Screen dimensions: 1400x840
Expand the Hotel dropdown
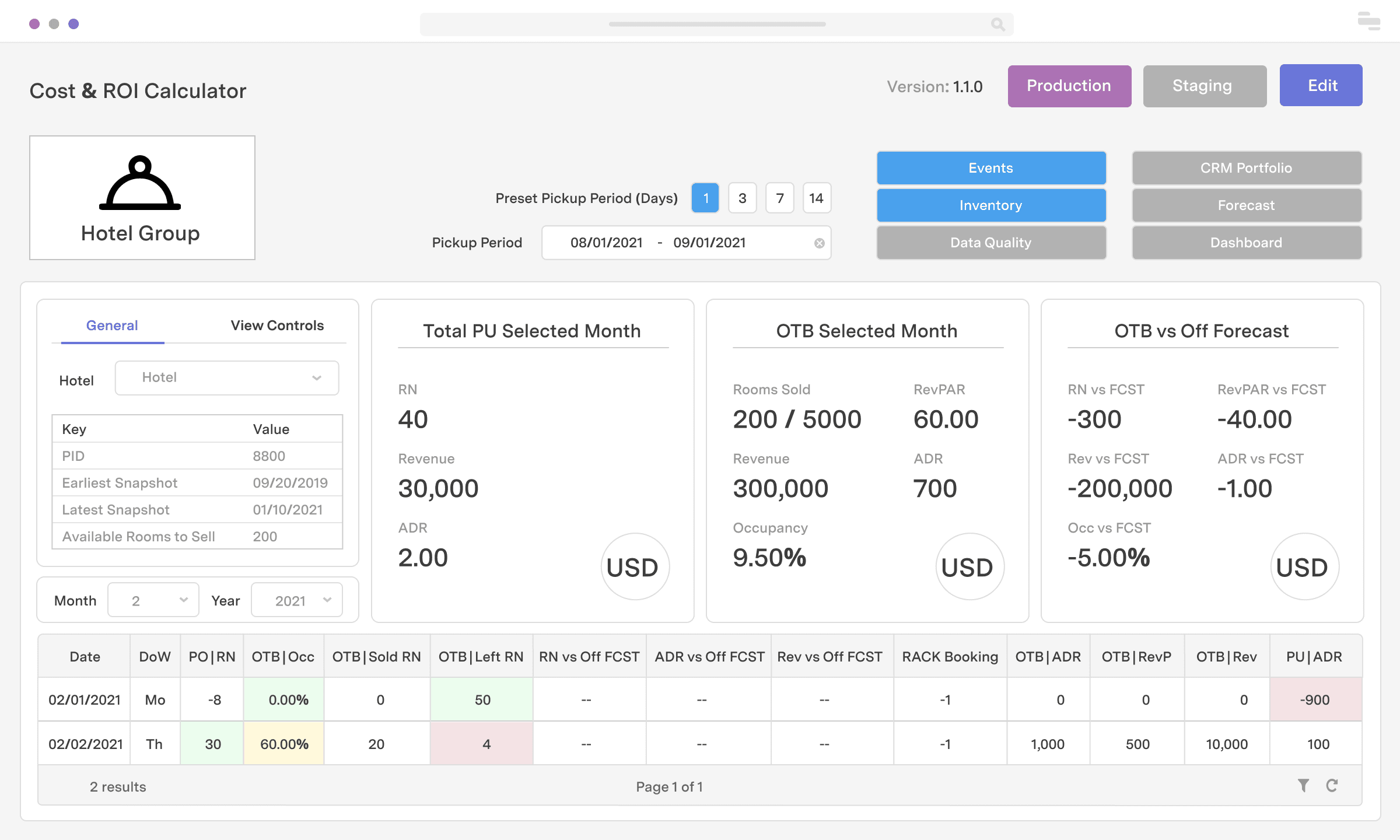tap(227, 378)
